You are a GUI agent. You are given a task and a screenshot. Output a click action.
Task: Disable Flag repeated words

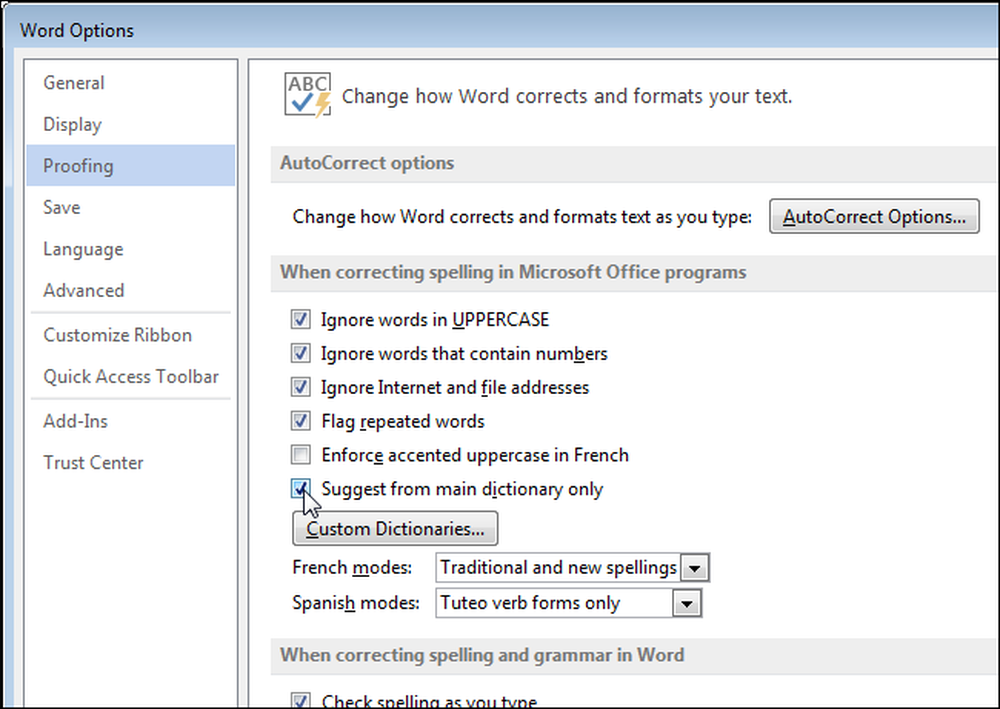tap(300, 421)
